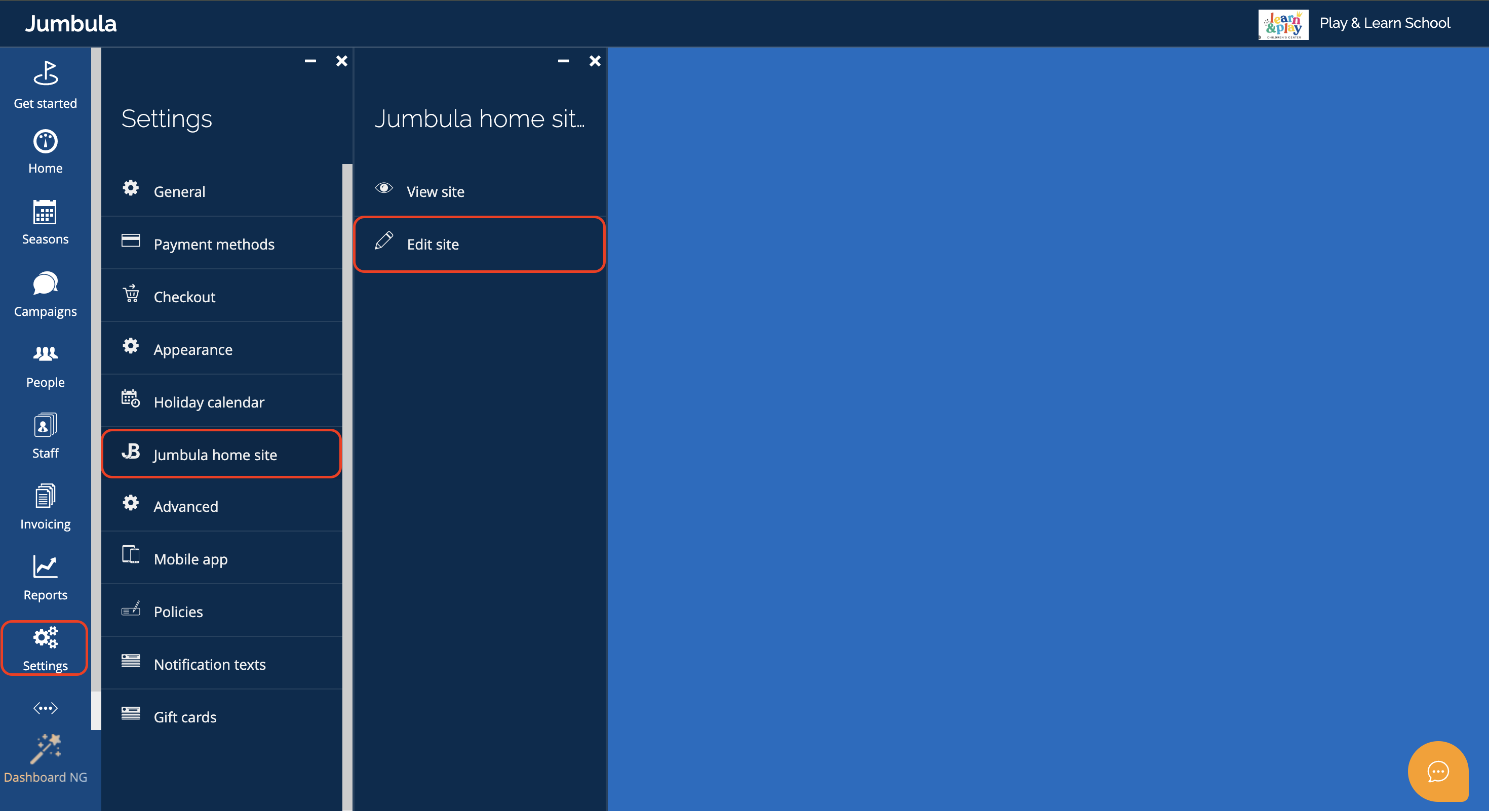
Task: Click the Dashboard NG magic wand icon
Action: pyautogui.click(x=45, y=750)
